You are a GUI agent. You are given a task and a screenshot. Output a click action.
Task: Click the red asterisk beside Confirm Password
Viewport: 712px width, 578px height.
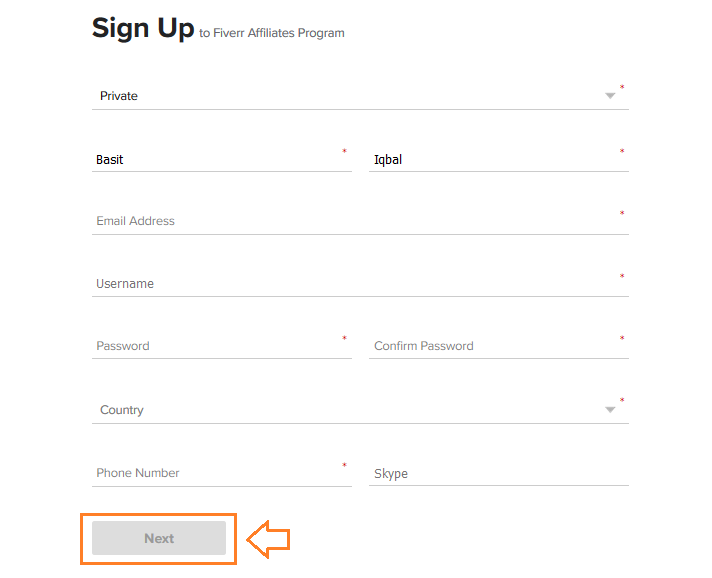tap(622, 338)
